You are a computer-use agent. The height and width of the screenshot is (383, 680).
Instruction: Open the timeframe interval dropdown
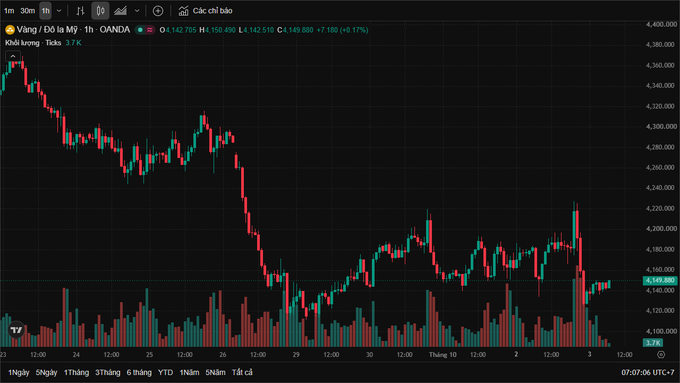point(59,11)
